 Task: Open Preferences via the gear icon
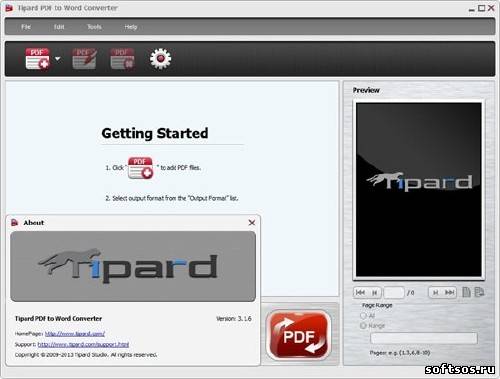click(x=160, y=59)
